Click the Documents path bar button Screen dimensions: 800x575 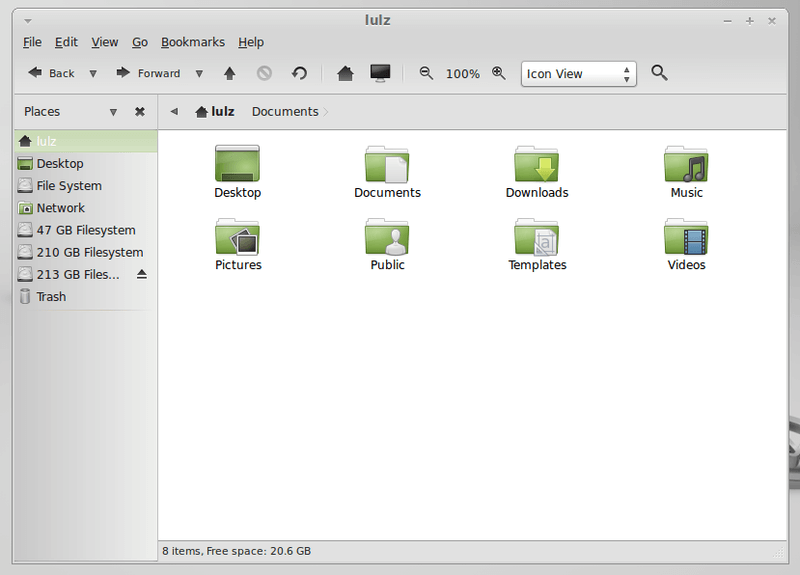coord(285,112)
